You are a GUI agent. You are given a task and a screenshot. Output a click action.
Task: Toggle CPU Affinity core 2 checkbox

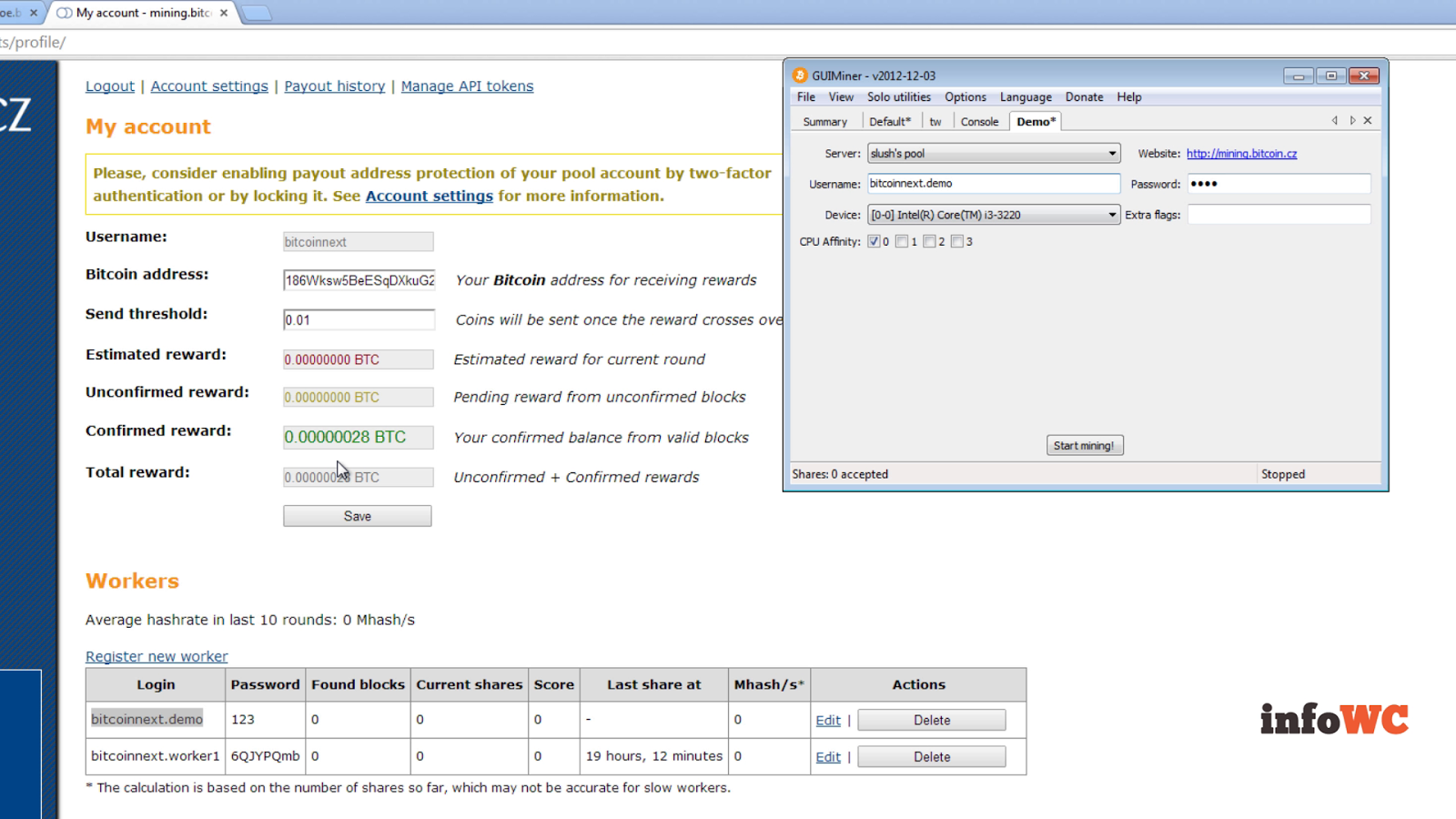(x=929, y=241)
